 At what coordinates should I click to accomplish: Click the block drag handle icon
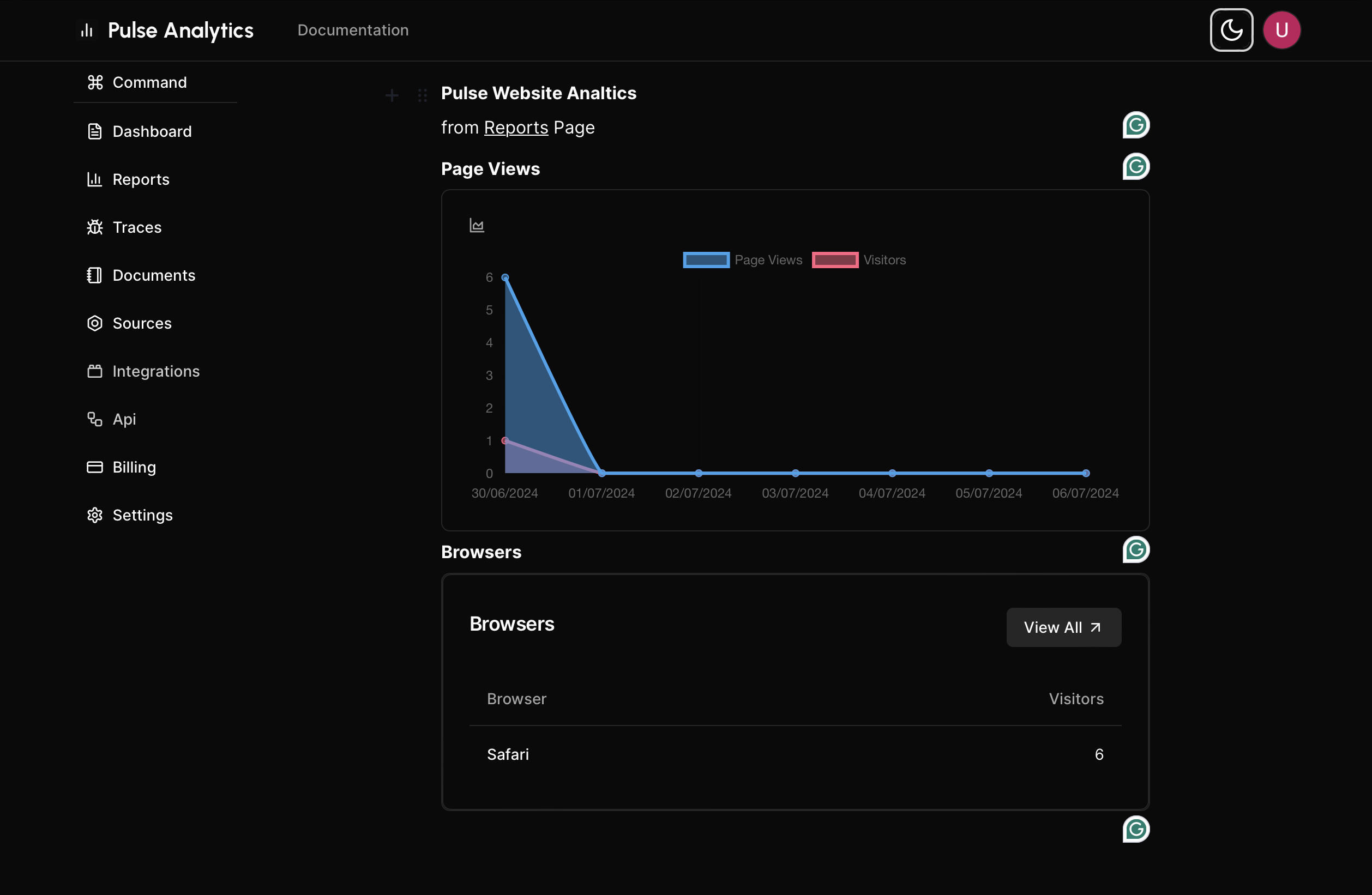(x=423, y=95)
